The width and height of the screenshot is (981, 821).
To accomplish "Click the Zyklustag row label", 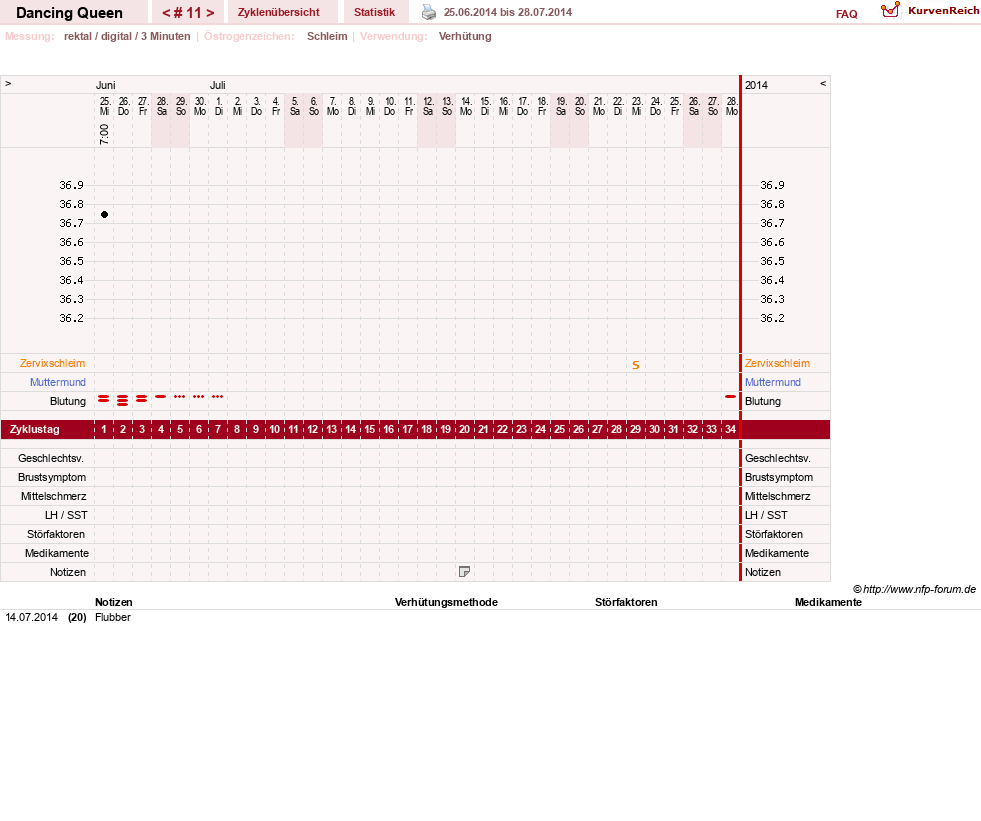I will pyautogui.click(x=34, y=430).
